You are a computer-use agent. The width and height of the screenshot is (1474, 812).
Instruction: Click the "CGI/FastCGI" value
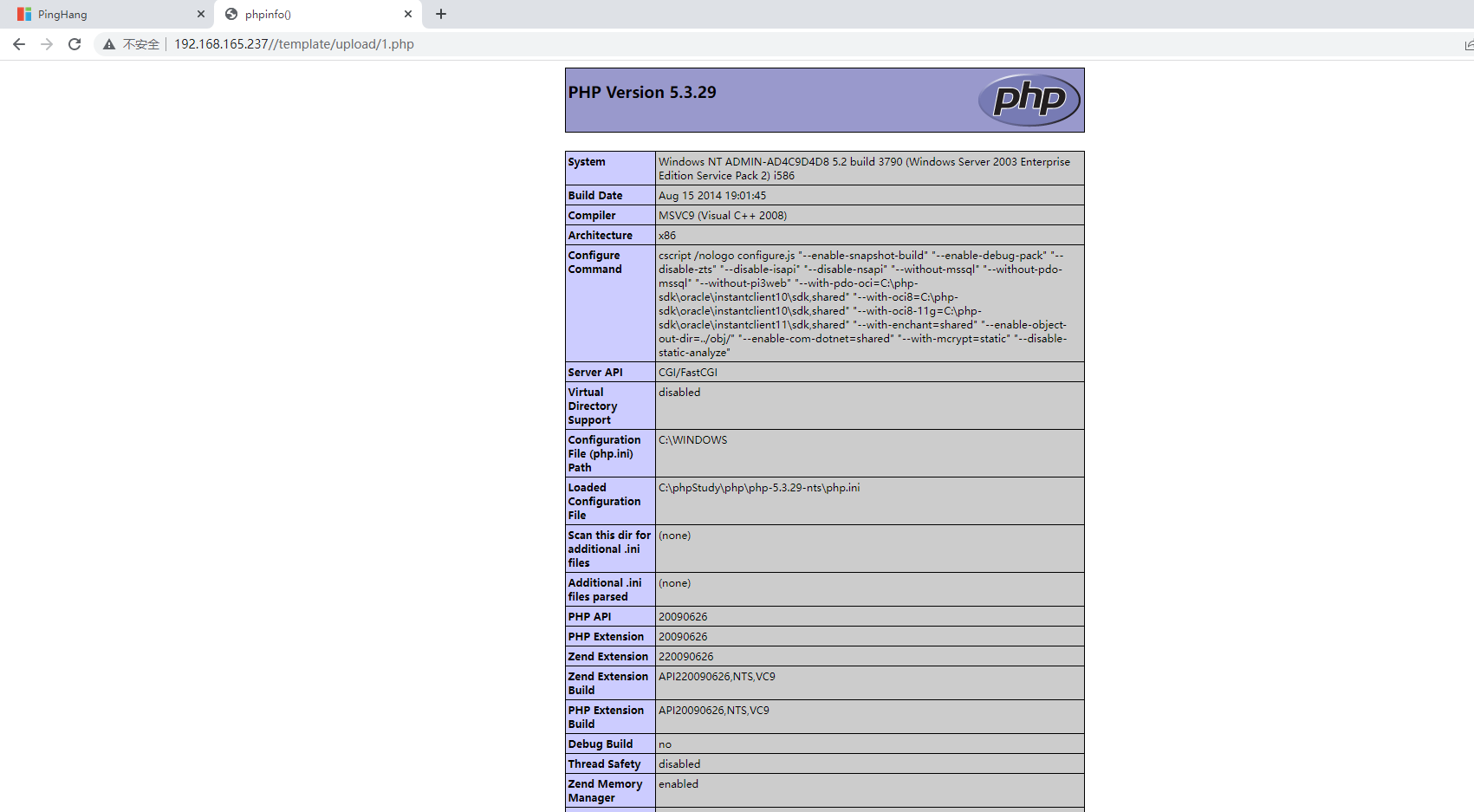coord(688,373)
